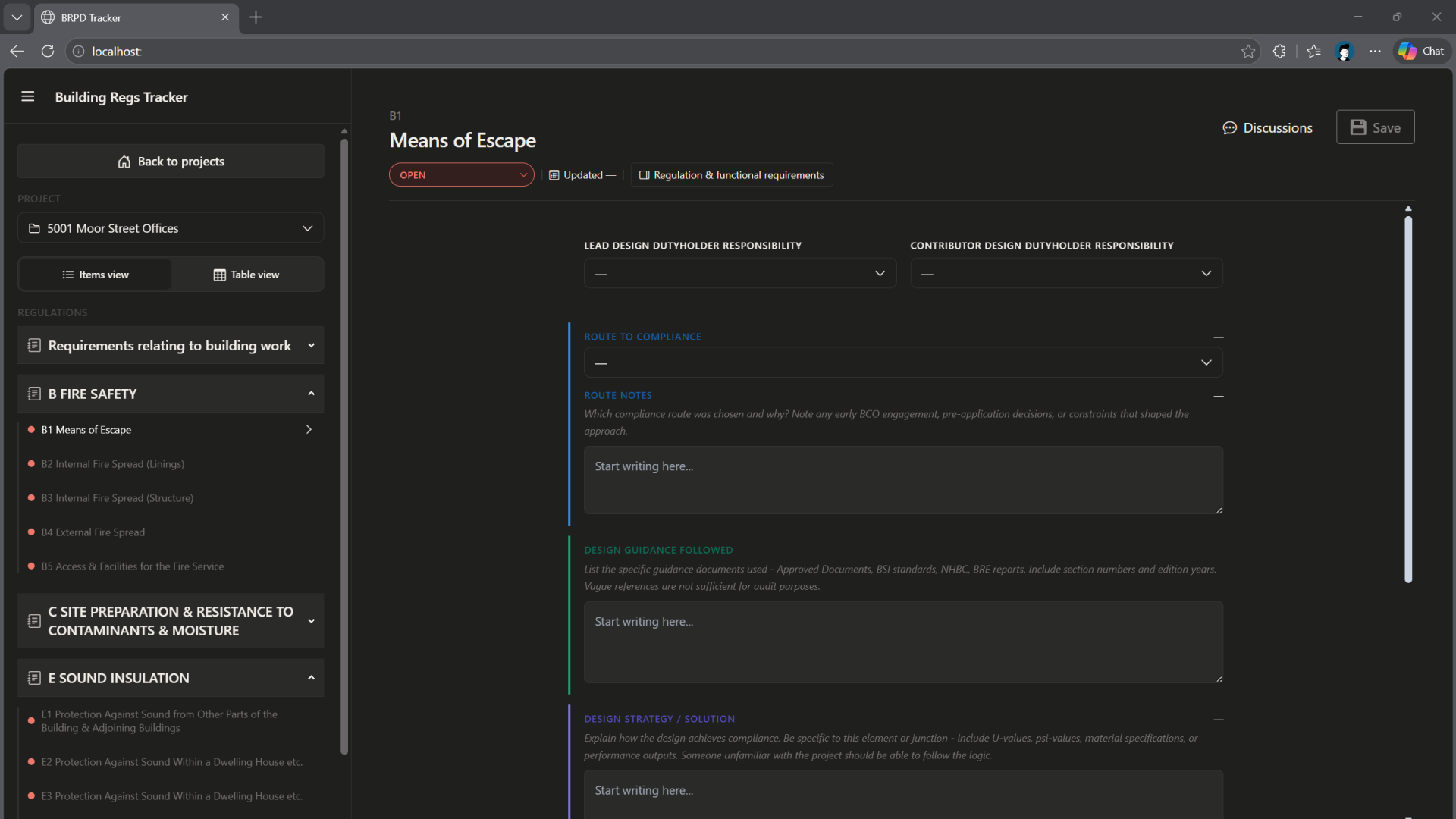This screenshot has height=819, width=1456.
Task: Switch to Items view
Action: pos(95,274)
